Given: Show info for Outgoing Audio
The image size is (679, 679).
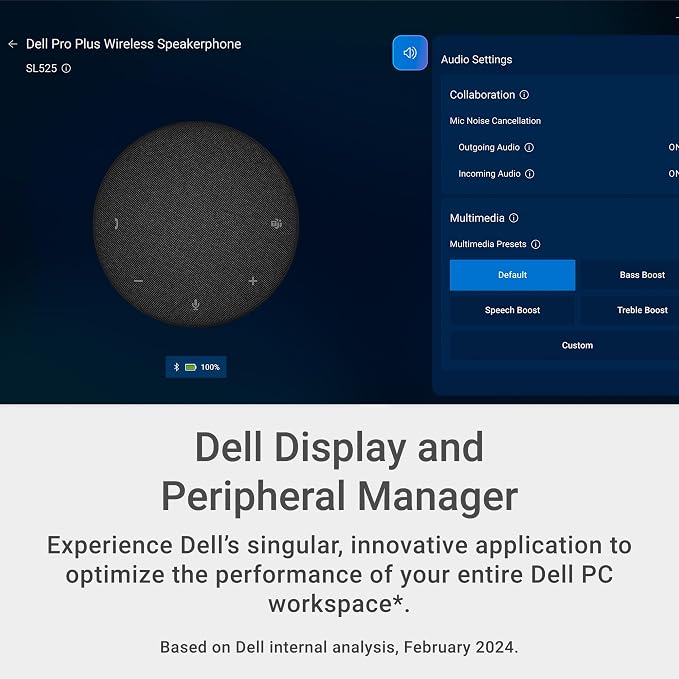Looking at the screenshot, I should pyautogui.click(x=529, y=148).
